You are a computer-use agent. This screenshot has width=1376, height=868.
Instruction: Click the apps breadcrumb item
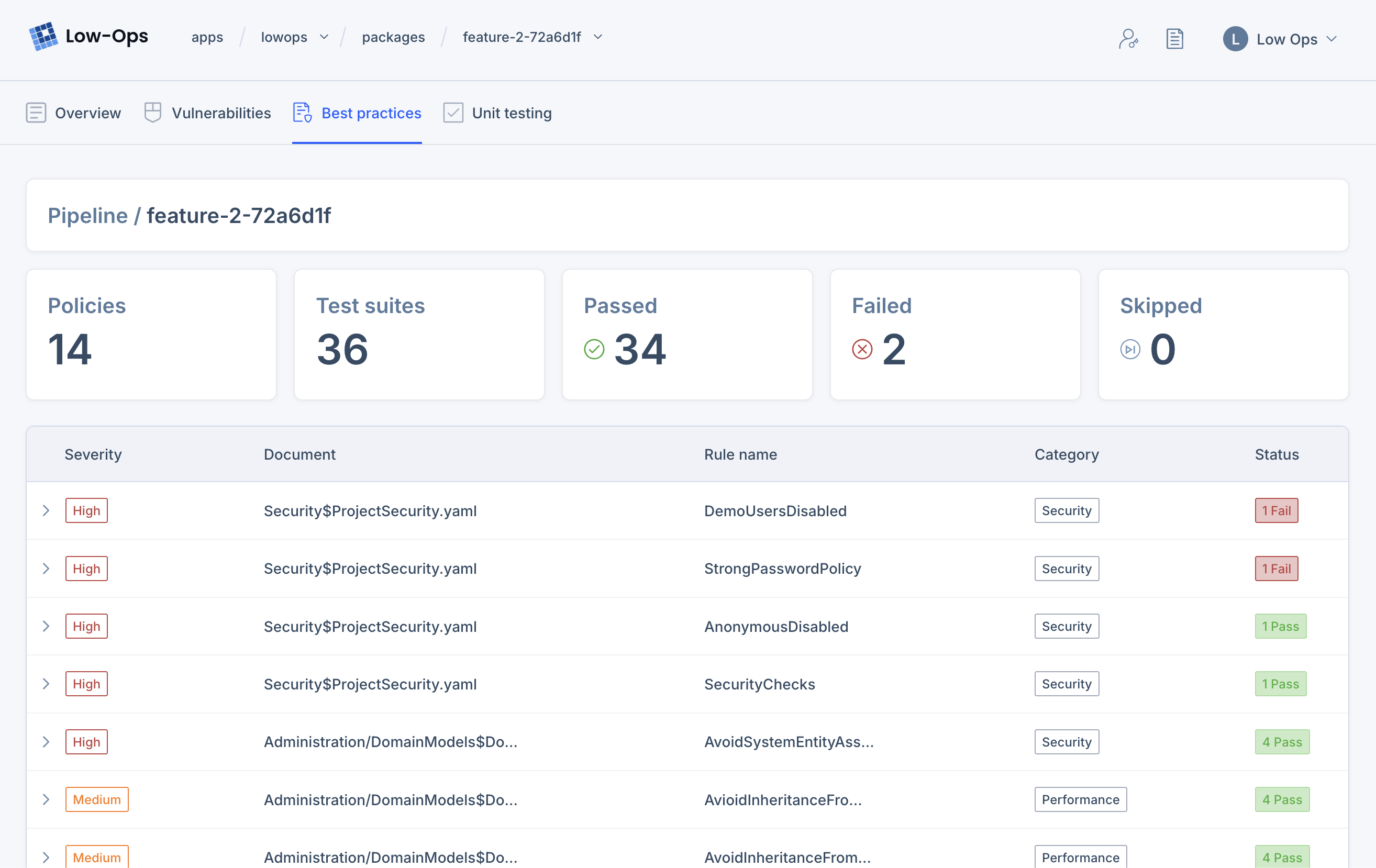point(207,37)
